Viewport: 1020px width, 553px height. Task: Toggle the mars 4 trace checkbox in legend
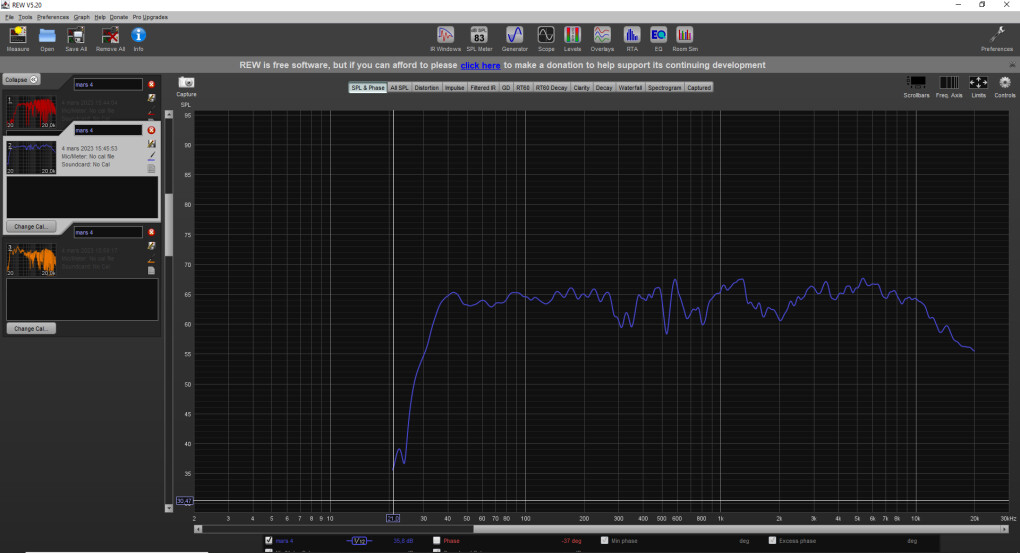click(269, 541)
